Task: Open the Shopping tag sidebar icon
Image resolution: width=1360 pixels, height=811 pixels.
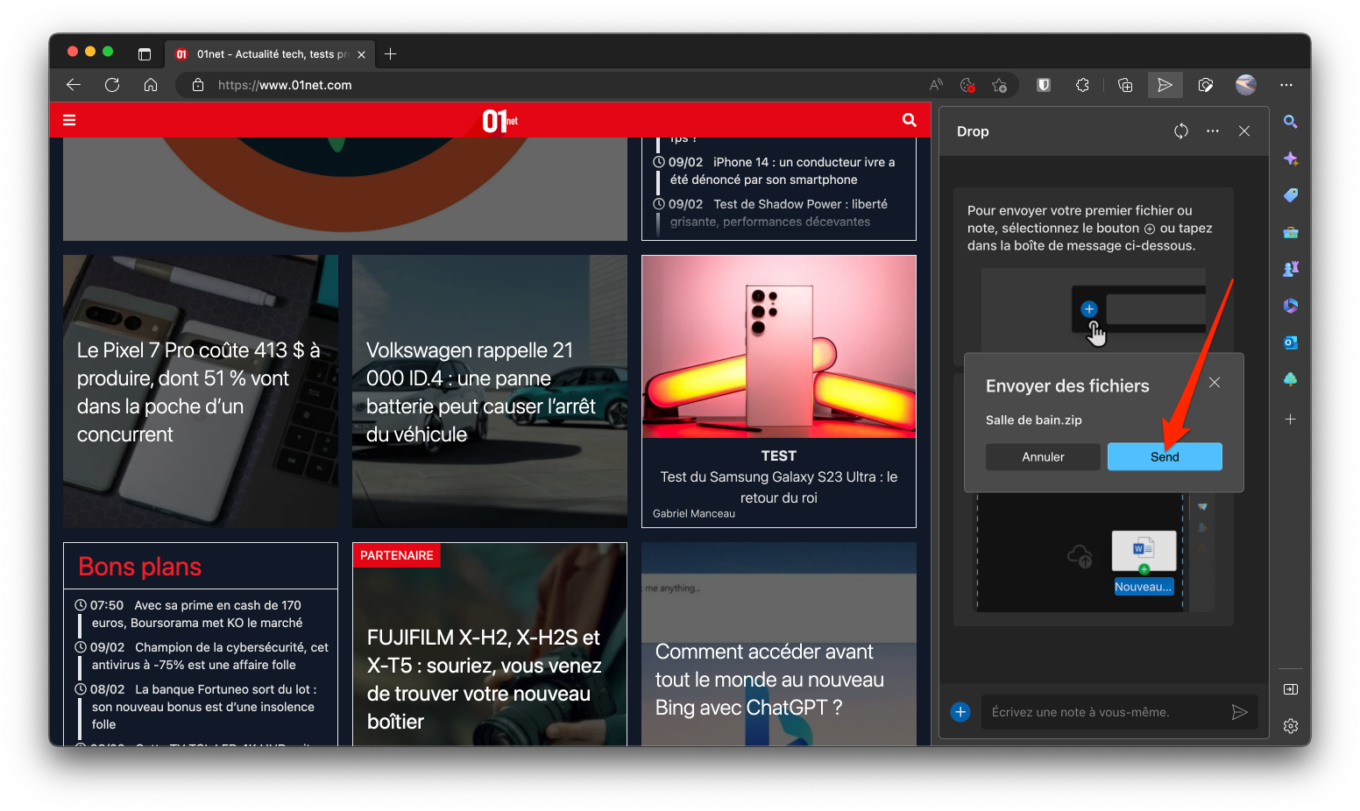Action: coord(1290,195)
